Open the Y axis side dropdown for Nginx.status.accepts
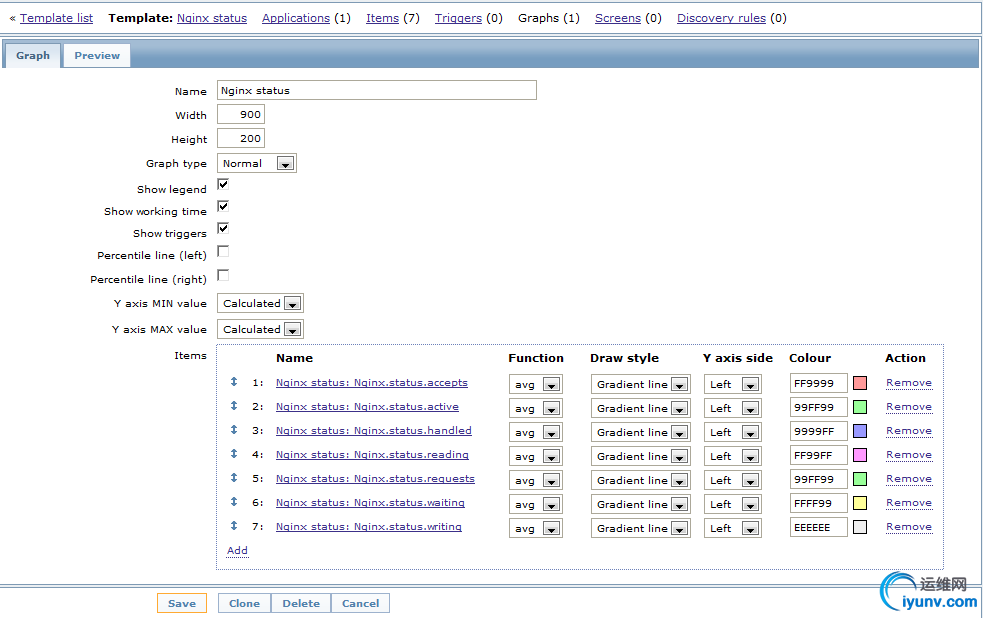This screenshot has height=618, width=983. click(x=732, y=384)
